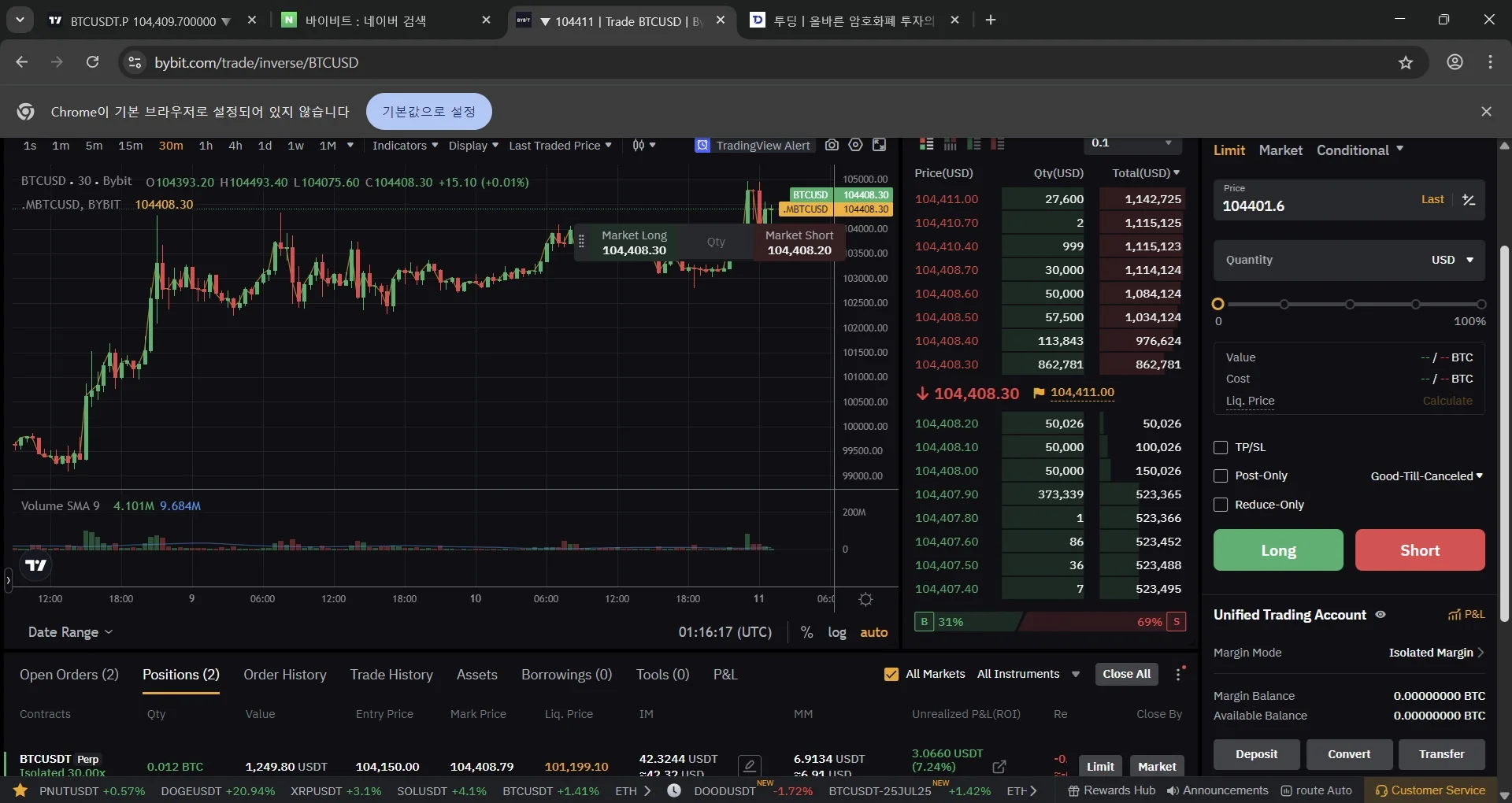This screenshot has width=1512, height=803.
Task: Uncheck the All Markets checkbox
Action: click(x=891, y=674)
